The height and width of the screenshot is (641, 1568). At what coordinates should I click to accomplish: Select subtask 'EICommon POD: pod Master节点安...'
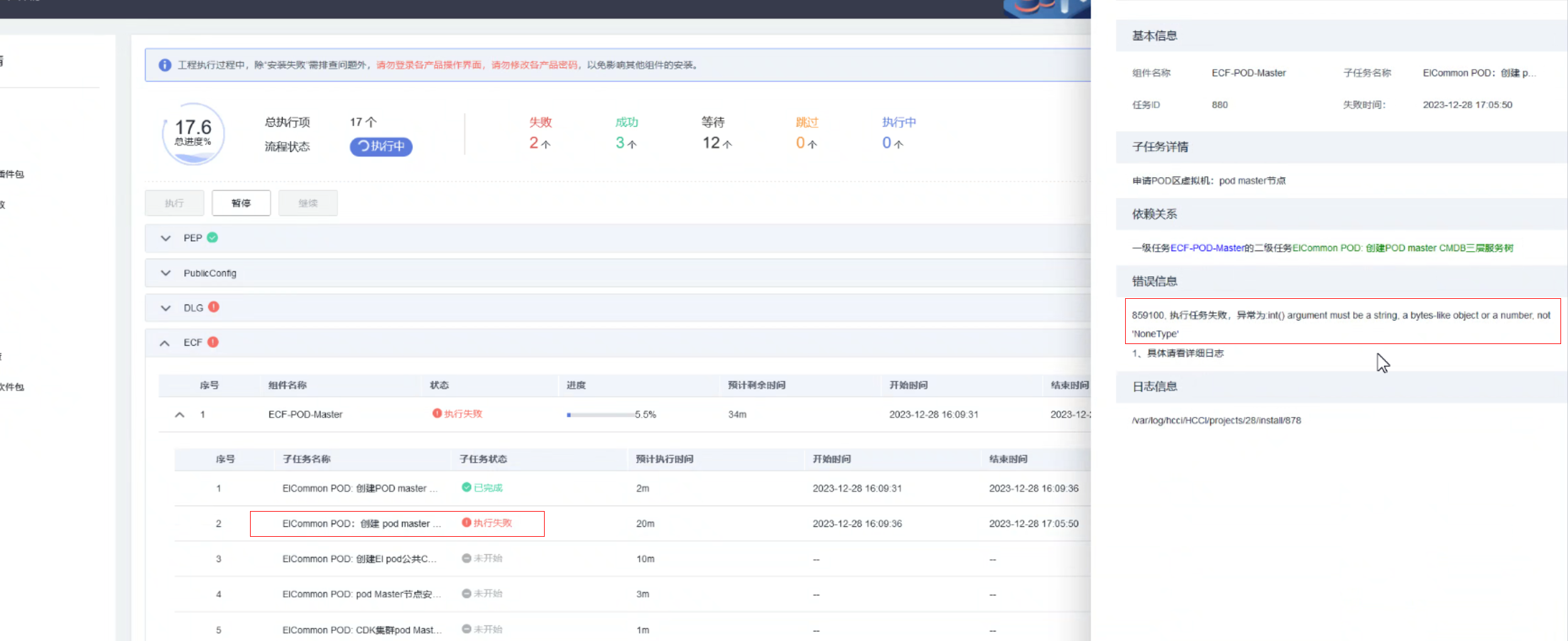[x=362, y=594]
